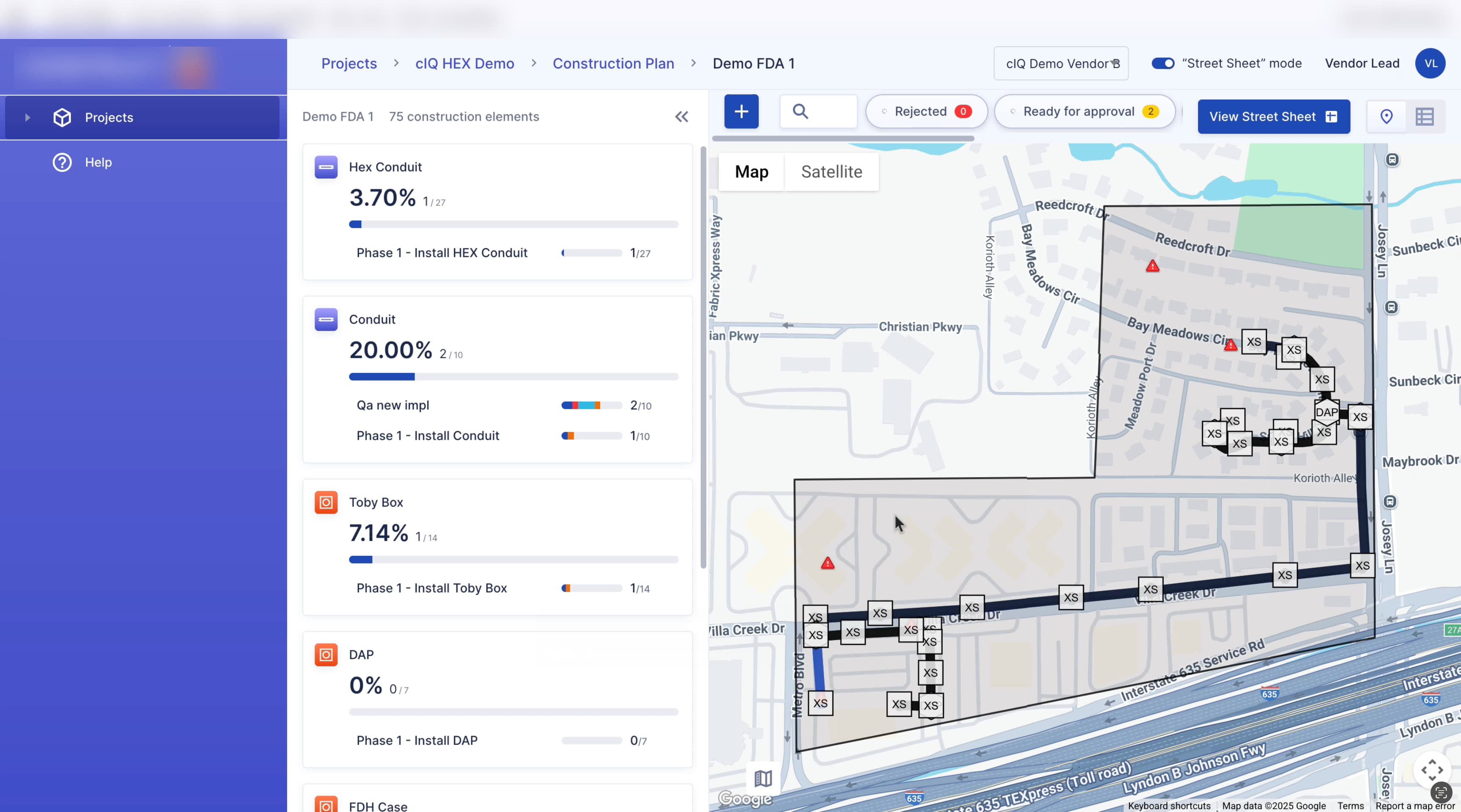This screenshot has width=1461, height=812.
Task: Open the Projects sidebar menu item
Action: click(x=142, y=117)
